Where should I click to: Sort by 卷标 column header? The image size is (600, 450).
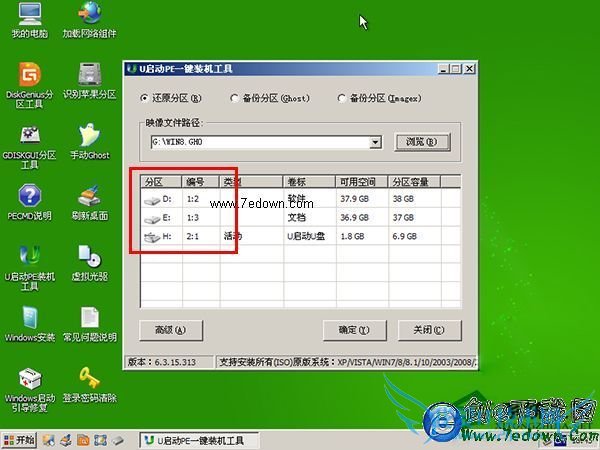[x=309, y=182]
